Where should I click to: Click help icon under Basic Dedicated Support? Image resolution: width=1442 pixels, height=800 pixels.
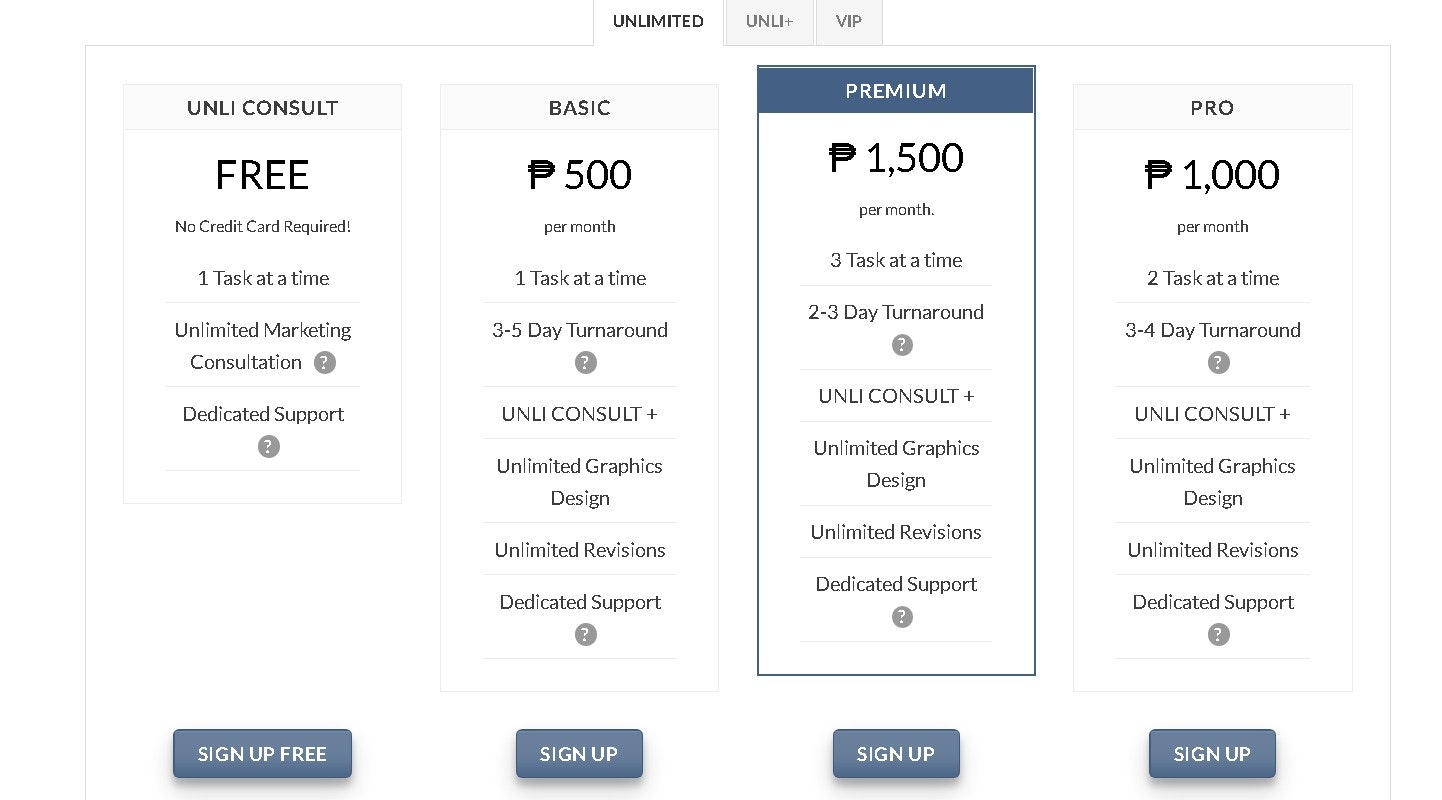point(585,634)
